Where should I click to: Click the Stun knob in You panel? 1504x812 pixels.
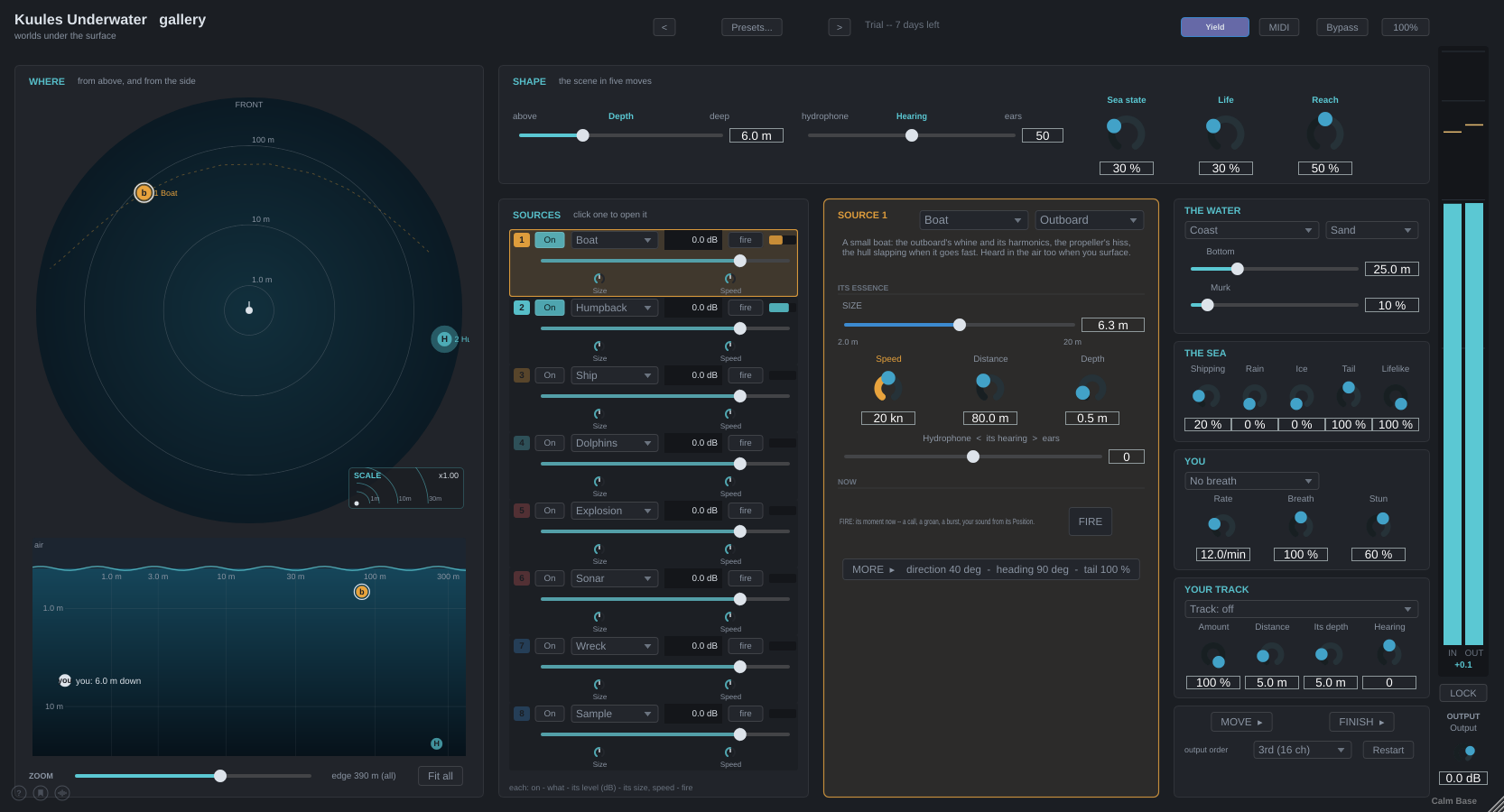(1378, 524)
